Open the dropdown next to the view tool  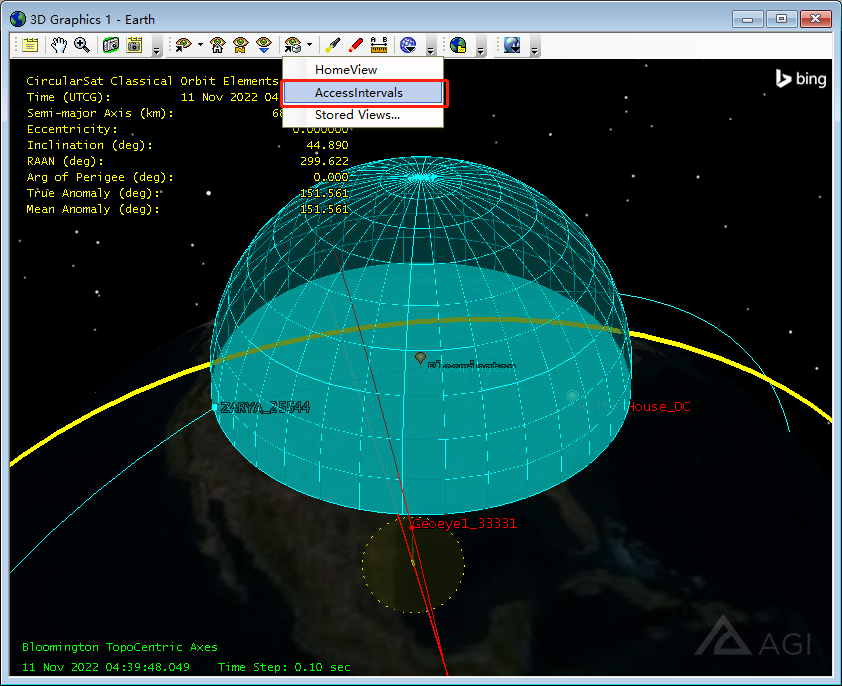(199, 45)
